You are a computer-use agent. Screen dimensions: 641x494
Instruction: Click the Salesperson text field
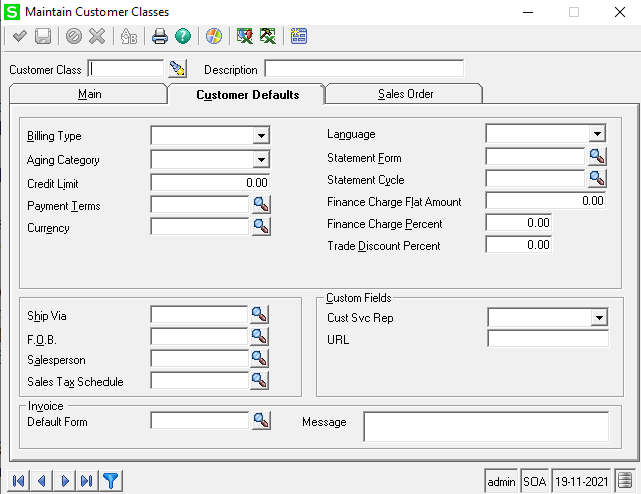(x=199, y=359)
